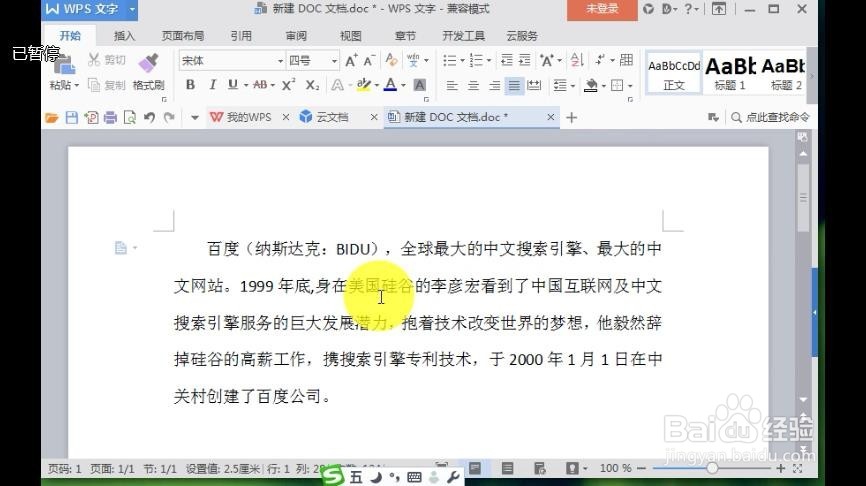This screenshot has height=486, width=866.
Task: Open file with folder icon
Action: coord(51,117)
